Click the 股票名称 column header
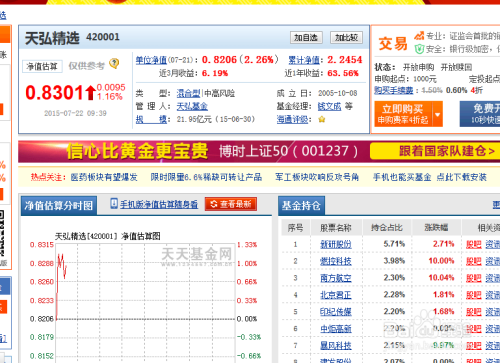Screen dimensions: 500x363 click(x=336, y=228)
